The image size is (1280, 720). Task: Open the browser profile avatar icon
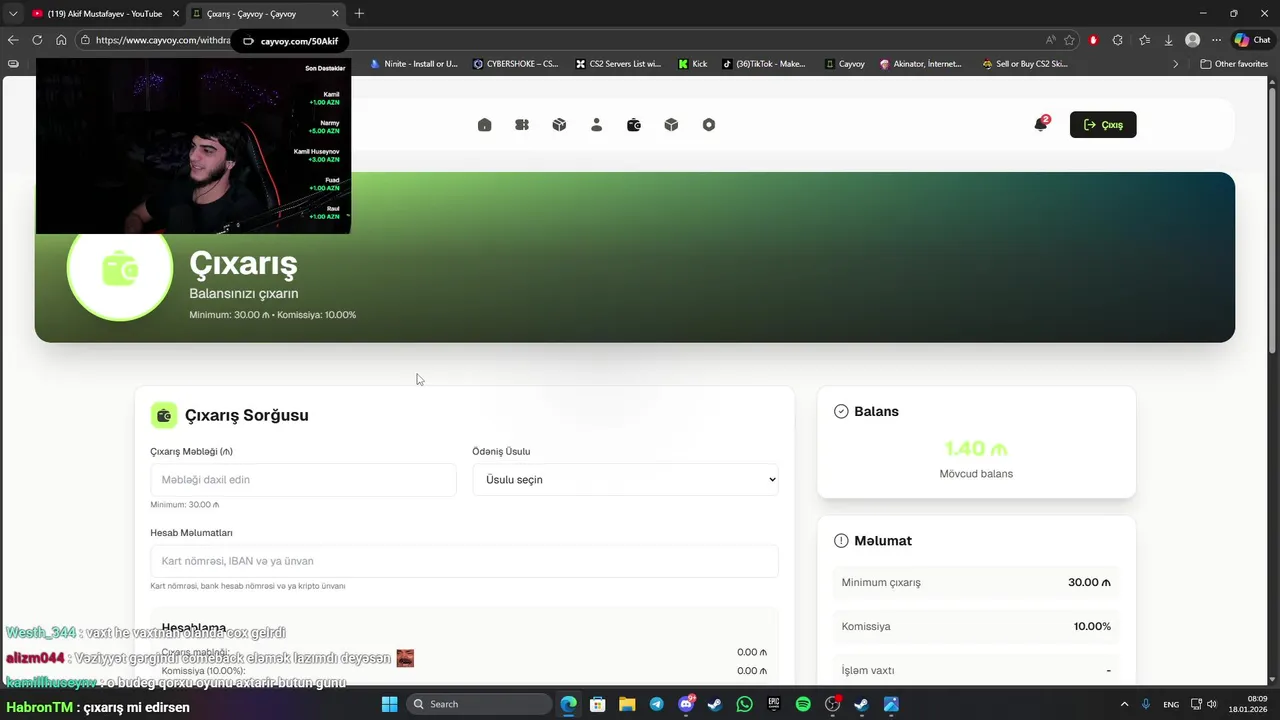(x=1192, y=40)
